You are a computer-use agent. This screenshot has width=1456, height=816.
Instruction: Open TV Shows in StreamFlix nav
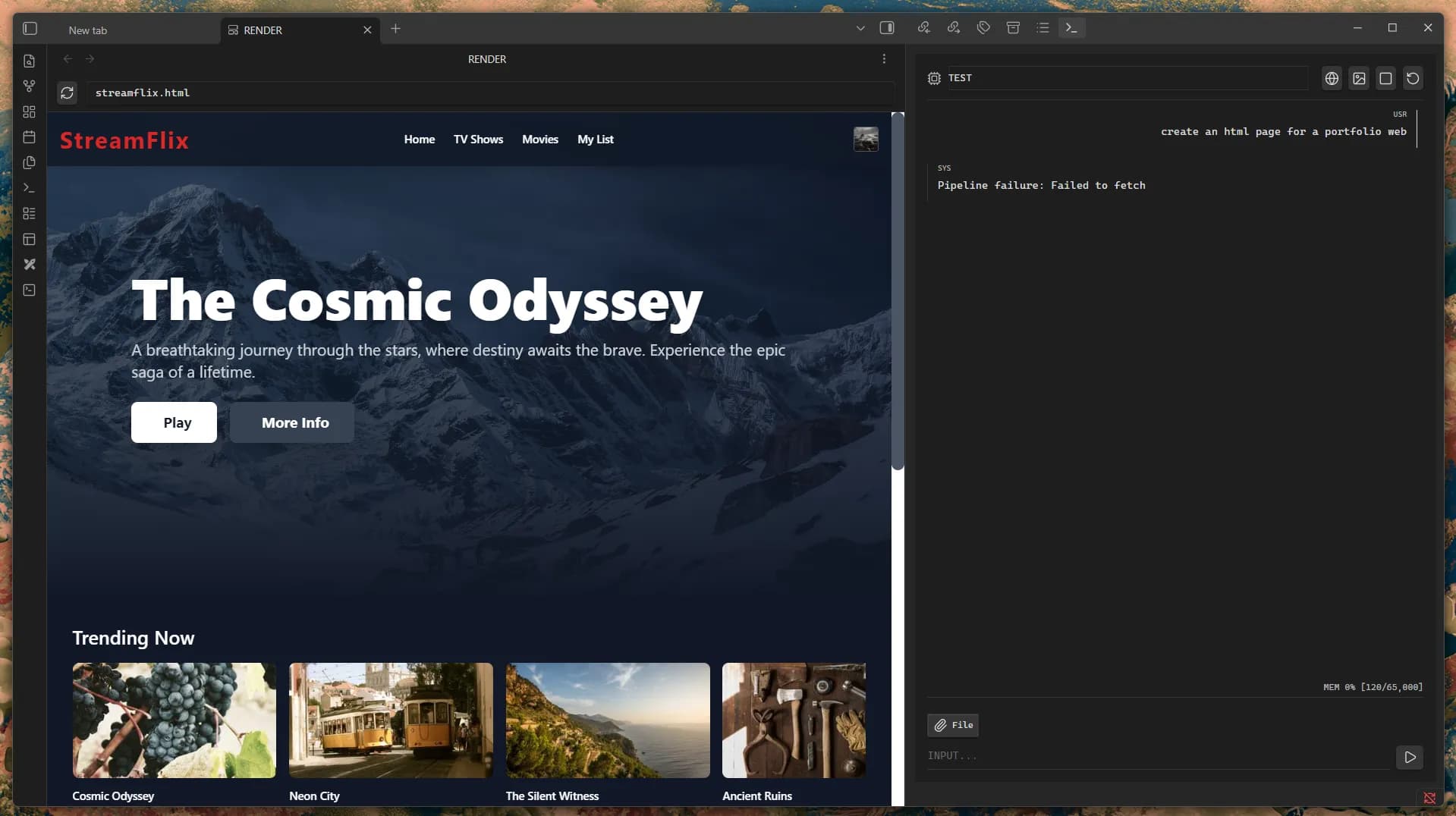click(478, 140)
